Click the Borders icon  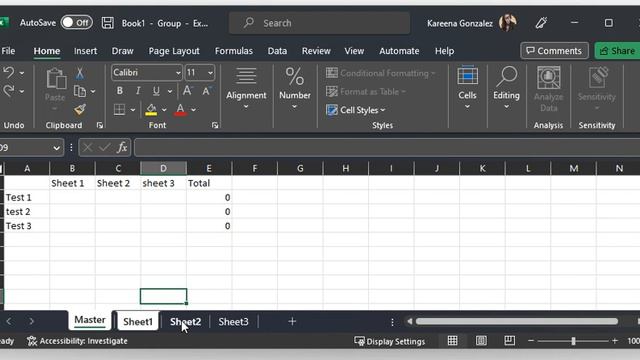pos(119,109)
